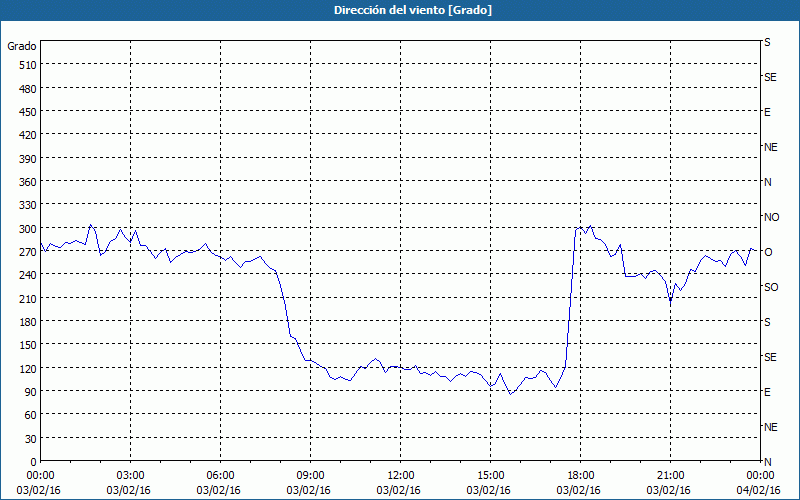Screen dimensions: 800x500
Task: Select the 09:00 time label
Action: pos(310,476)
